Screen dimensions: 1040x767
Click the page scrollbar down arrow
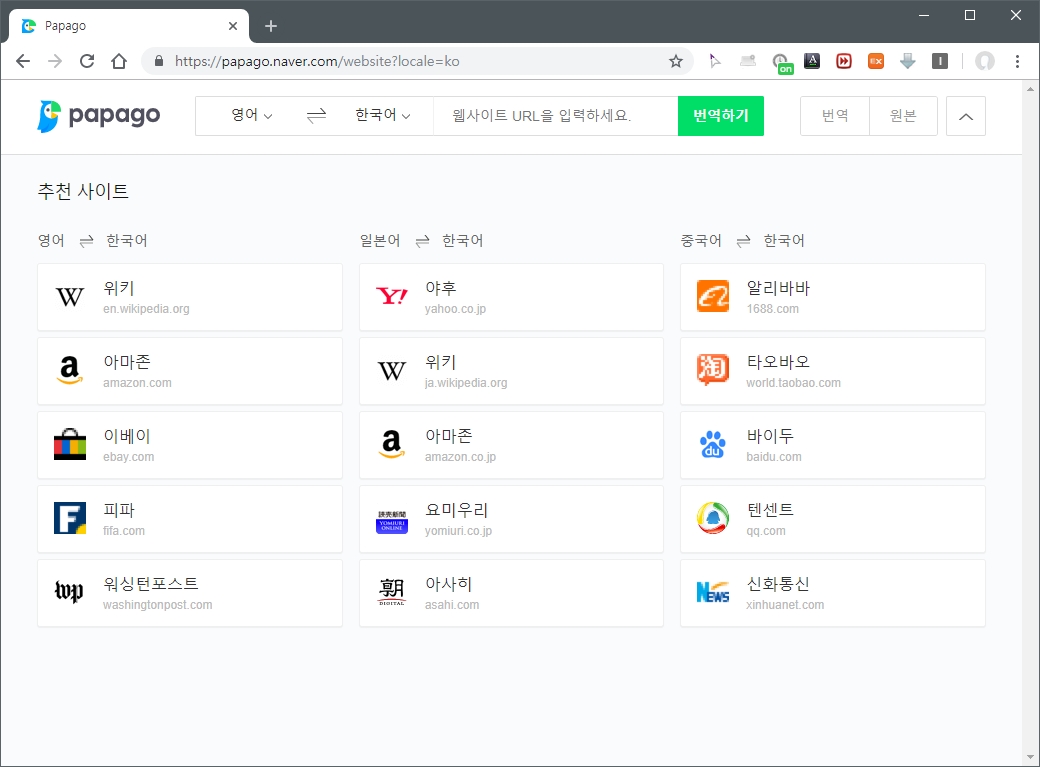coord(1030,757)
